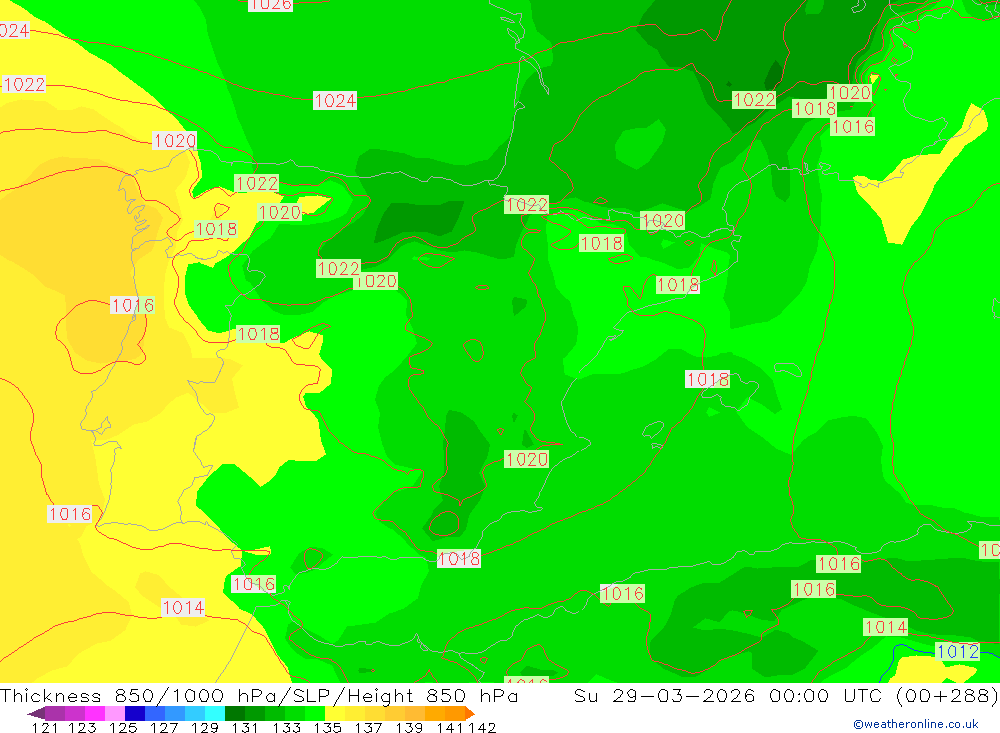Screen dimensions: 1000x733
Task: Choose the light pink legend swatch
Action: pos(115,713)
